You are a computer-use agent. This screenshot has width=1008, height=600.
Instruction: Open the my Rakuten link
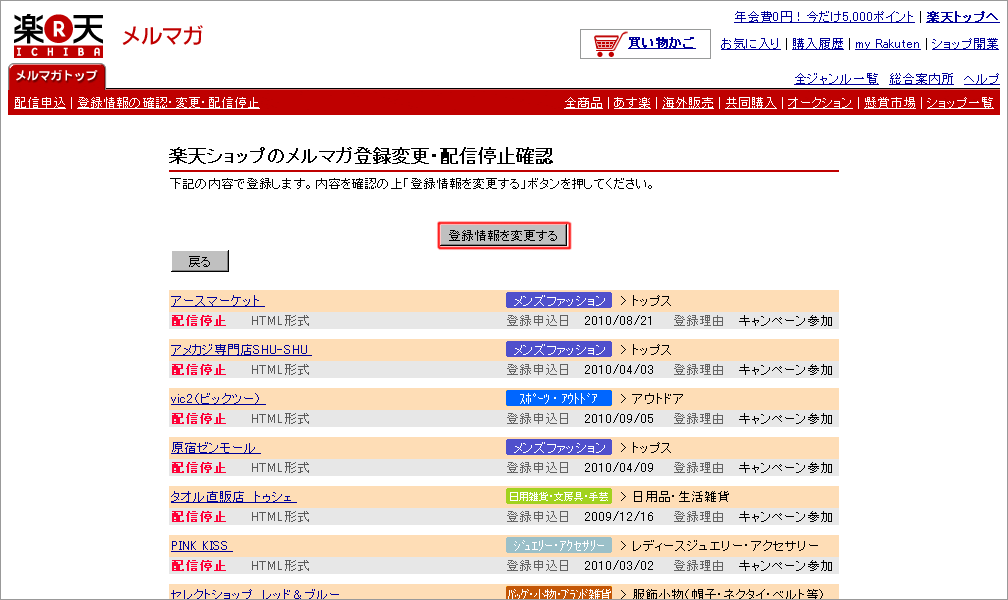click(x=887, y=44)
